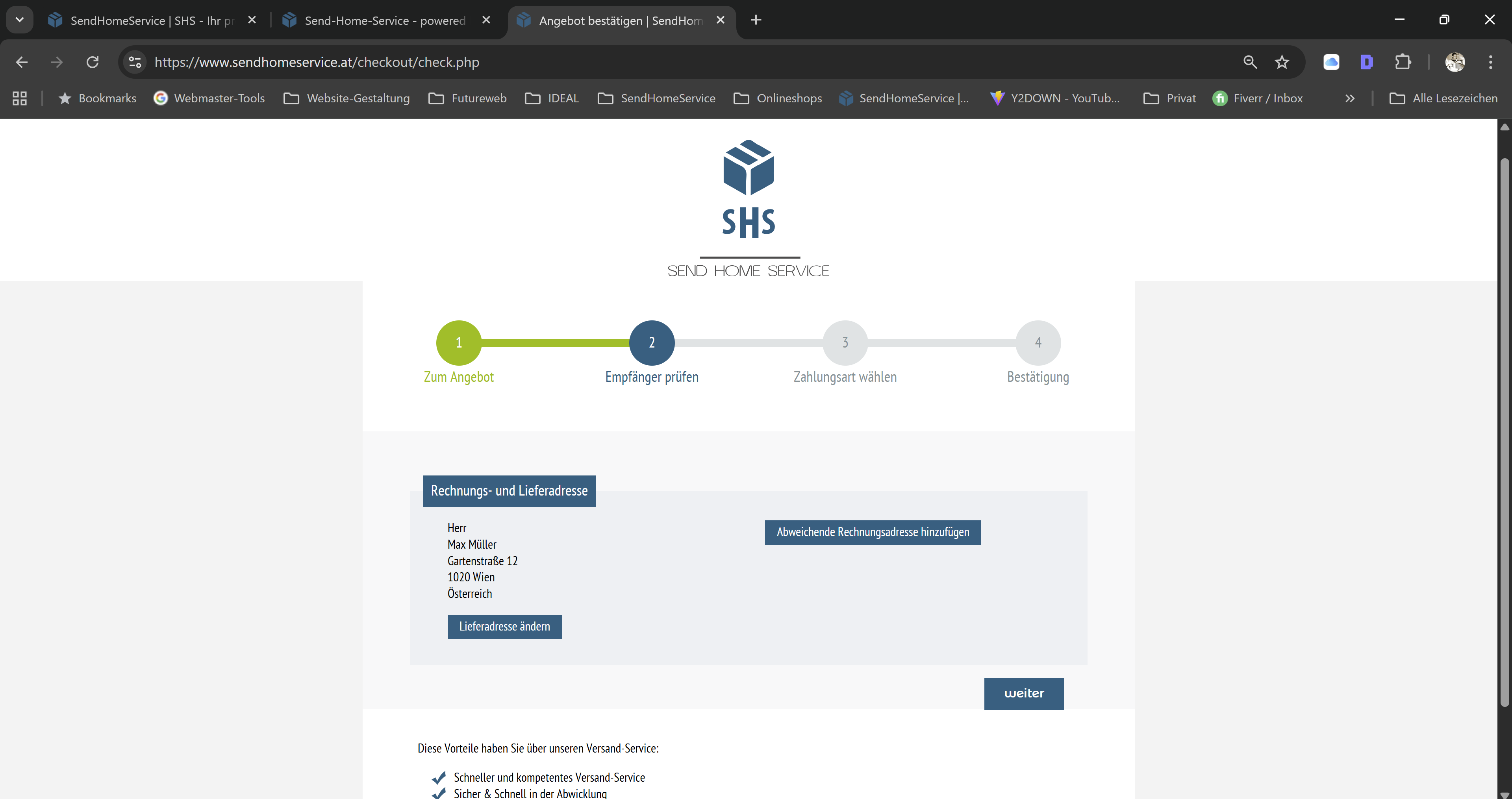Click the name Max Müller
Image resolution: width=1512 pixels, height=799 pixels.
(x=472, y=544)
